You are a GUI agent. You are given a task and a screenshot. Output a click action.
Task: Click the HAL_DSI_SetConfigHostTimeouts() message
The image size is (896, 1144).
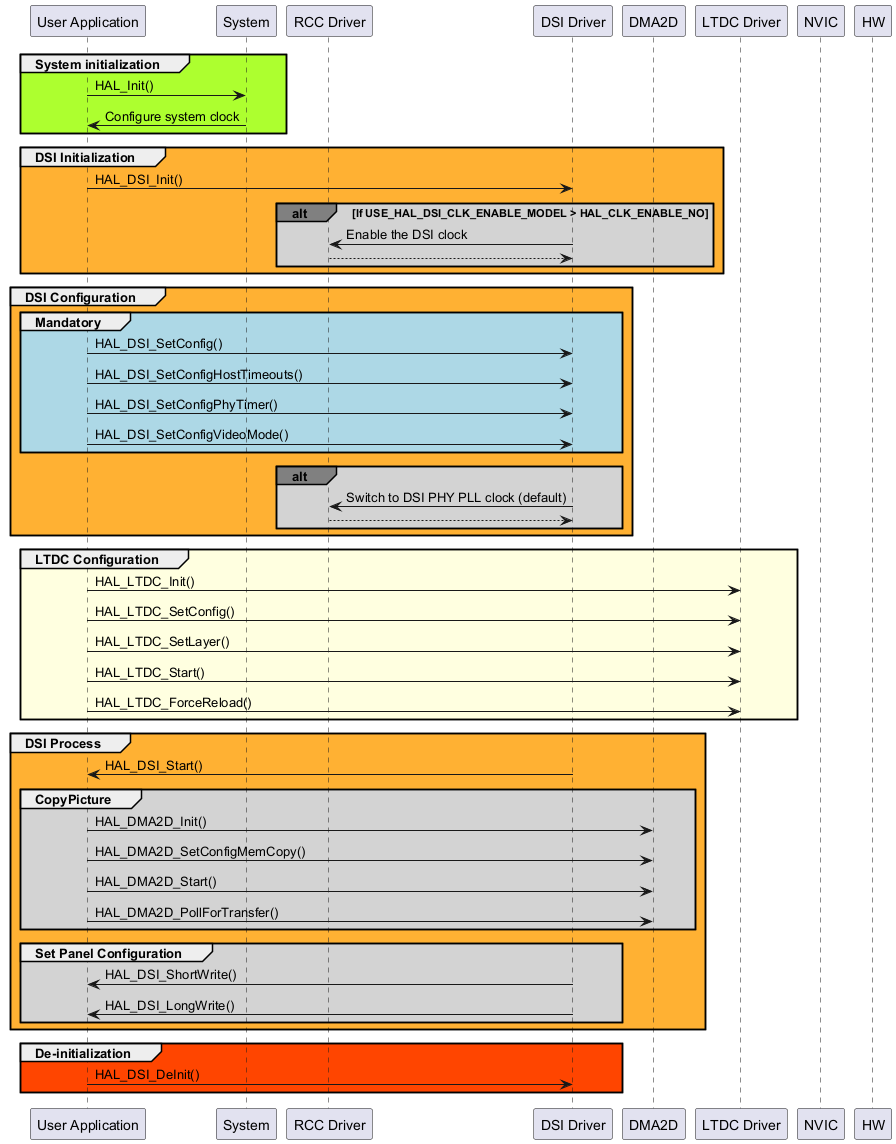coord(198,375)
